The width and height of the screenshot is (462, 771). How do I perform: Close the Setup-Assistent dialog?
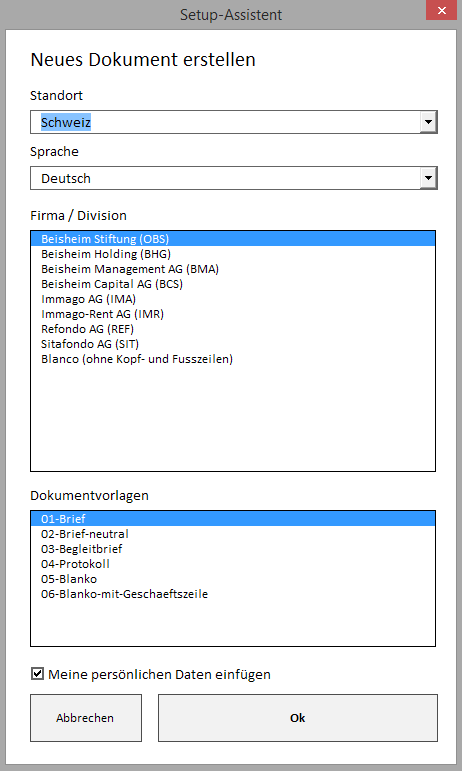click(441, 10)
